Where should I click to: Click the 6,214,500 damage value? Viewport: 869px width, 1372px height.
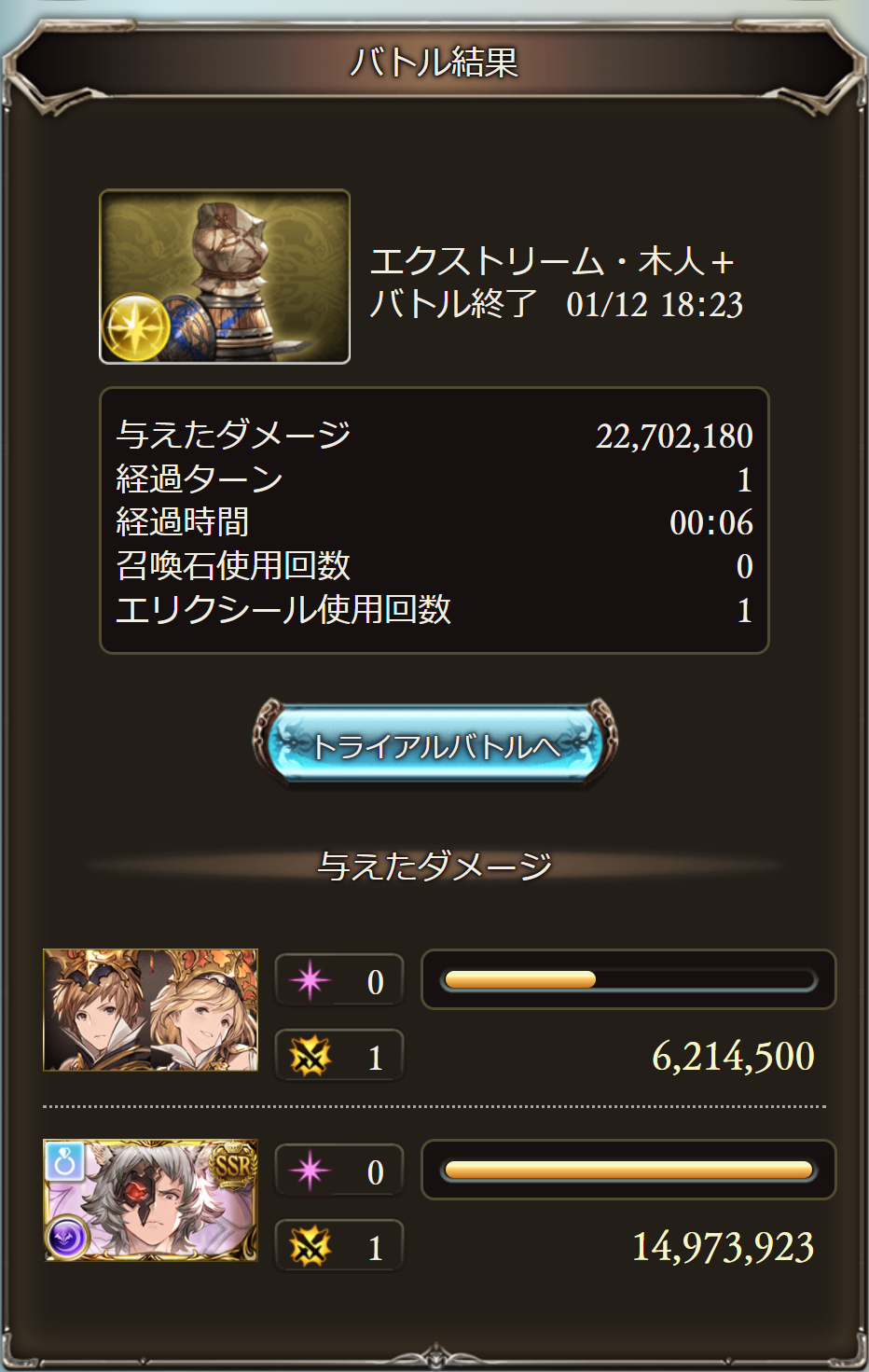pos(733,1056)
